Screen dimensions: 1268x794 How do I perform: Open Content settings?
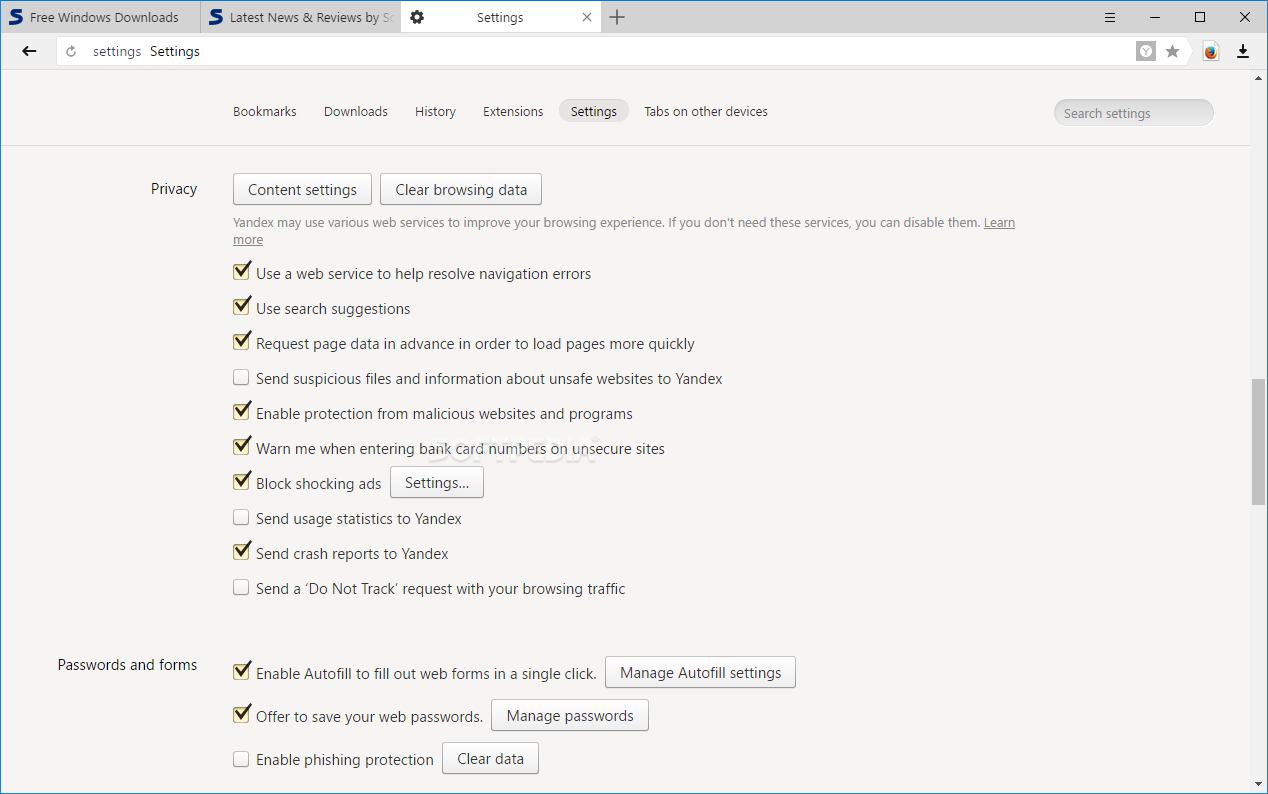[302, 190]
